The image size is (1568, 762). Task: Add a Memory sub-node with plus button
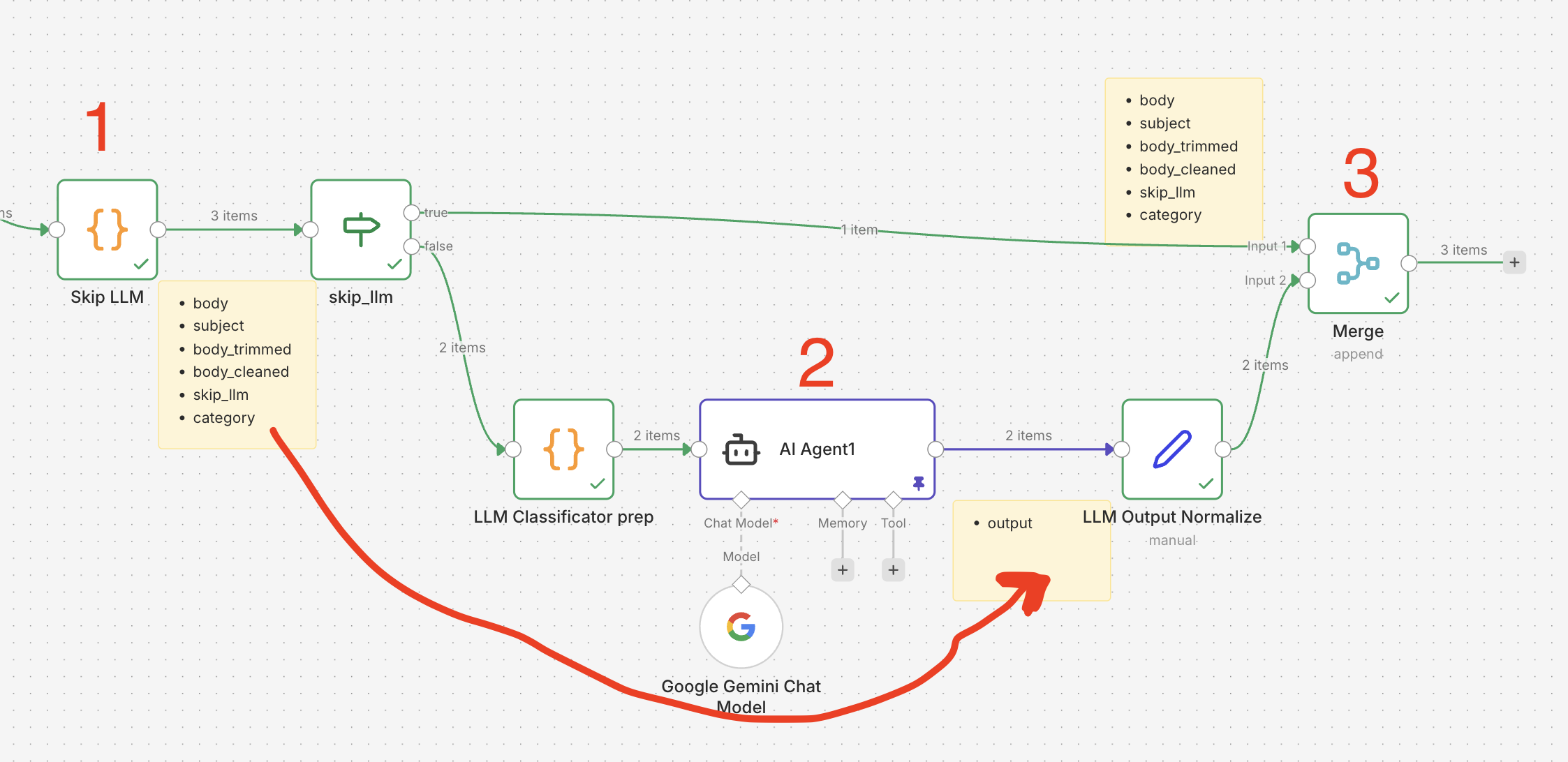[x=843, y=570]
